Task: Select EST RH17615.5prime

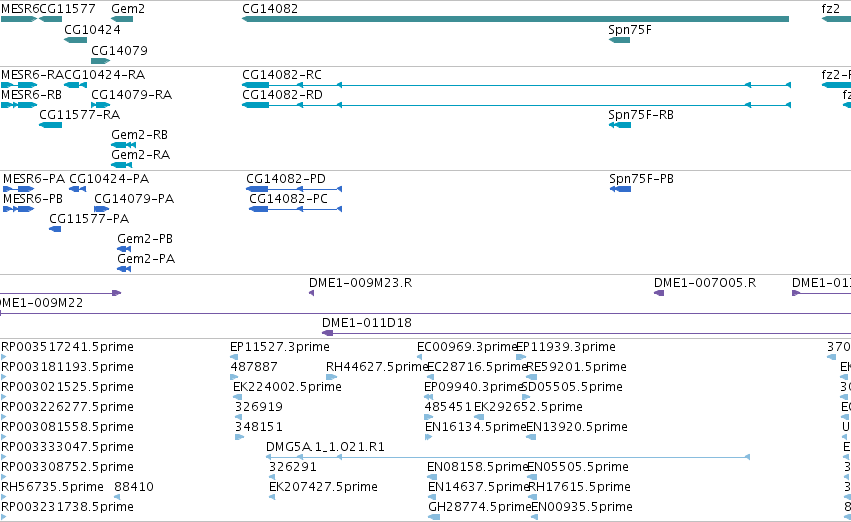Action: [x=580, y=487]
